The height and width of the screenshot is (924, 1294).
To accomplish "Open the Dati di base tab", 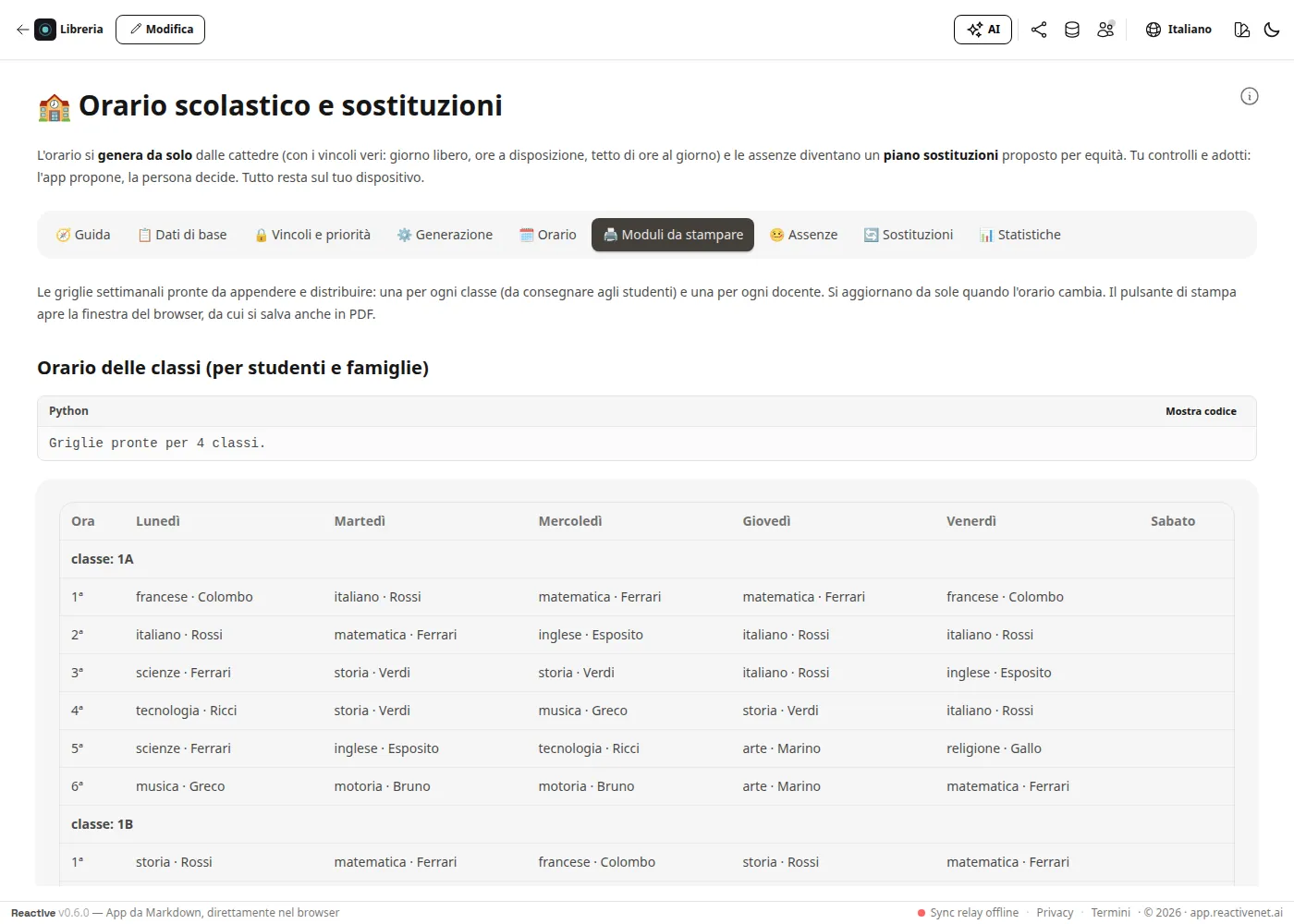I will point(182,235).
